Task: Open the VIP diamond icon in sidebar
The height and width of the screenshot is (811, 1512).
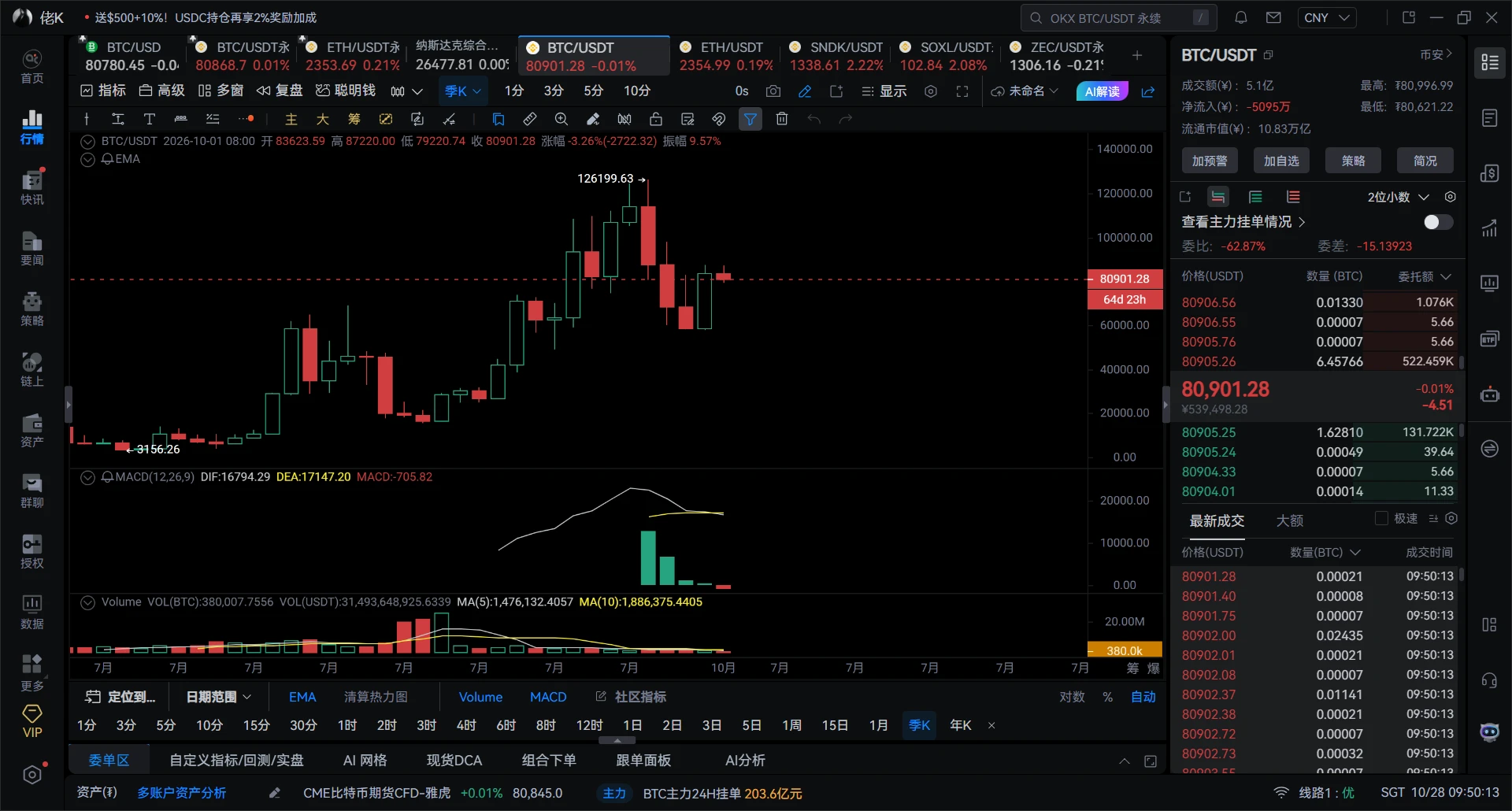Action: tap(31, 721)
